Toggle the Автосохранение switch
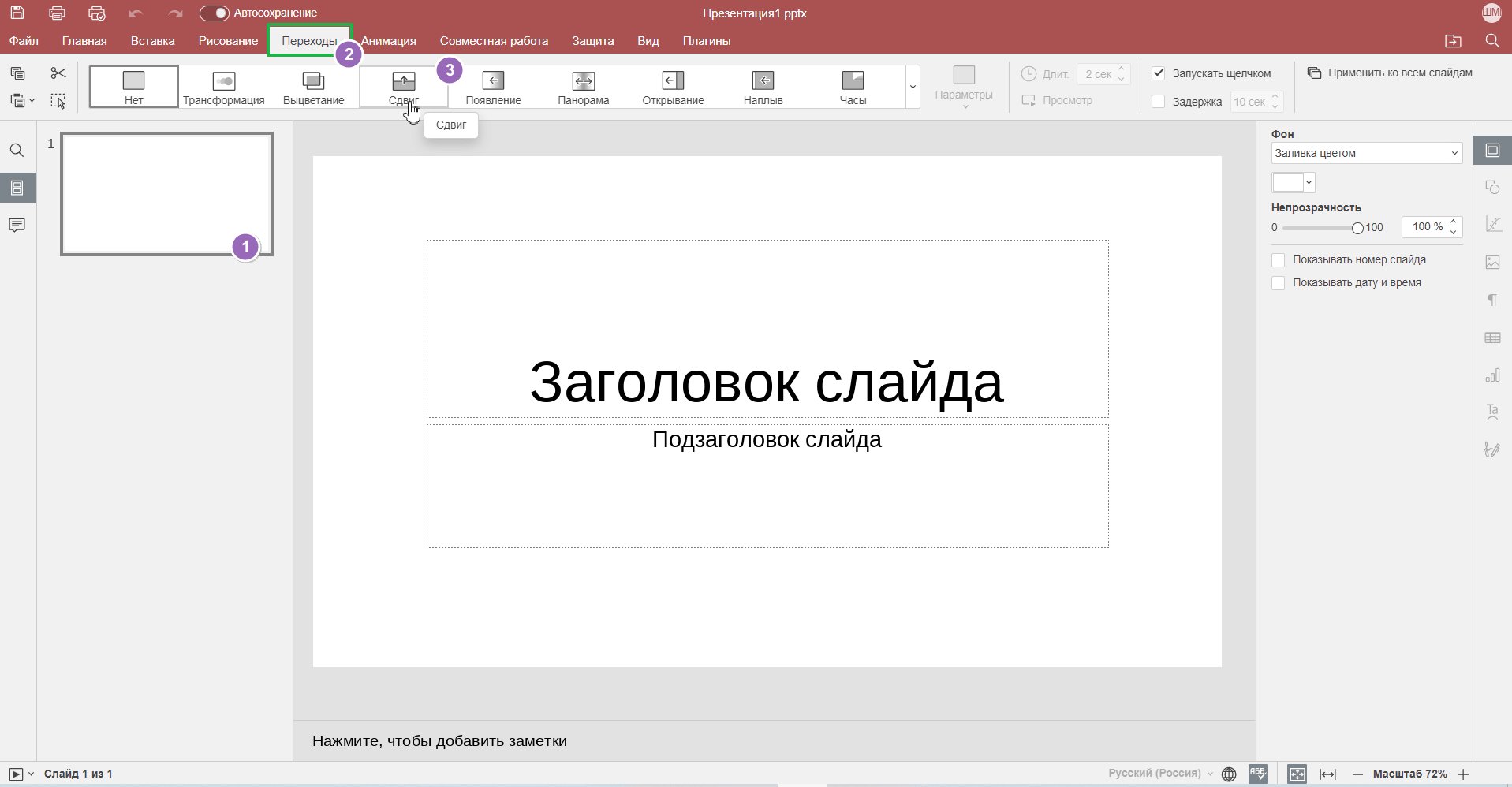Image resolution: width=1512 pixels, height=787 pixels. coord(214,13)
